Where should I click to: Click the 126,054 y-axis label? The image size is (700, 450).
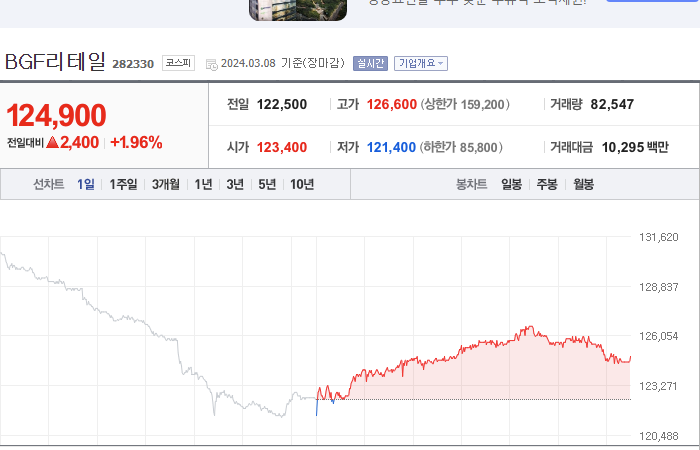pos(658,336)
